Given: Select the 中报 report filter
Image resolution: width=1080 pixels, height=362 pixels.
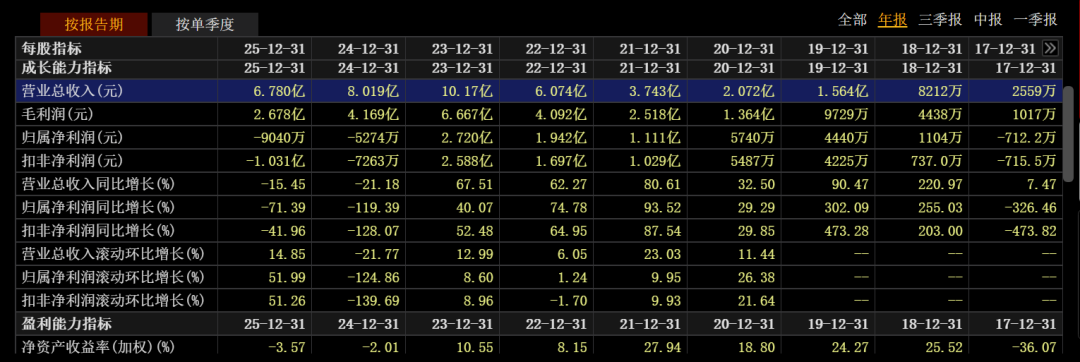Looking at the screenshot, I should coord(988,20).
